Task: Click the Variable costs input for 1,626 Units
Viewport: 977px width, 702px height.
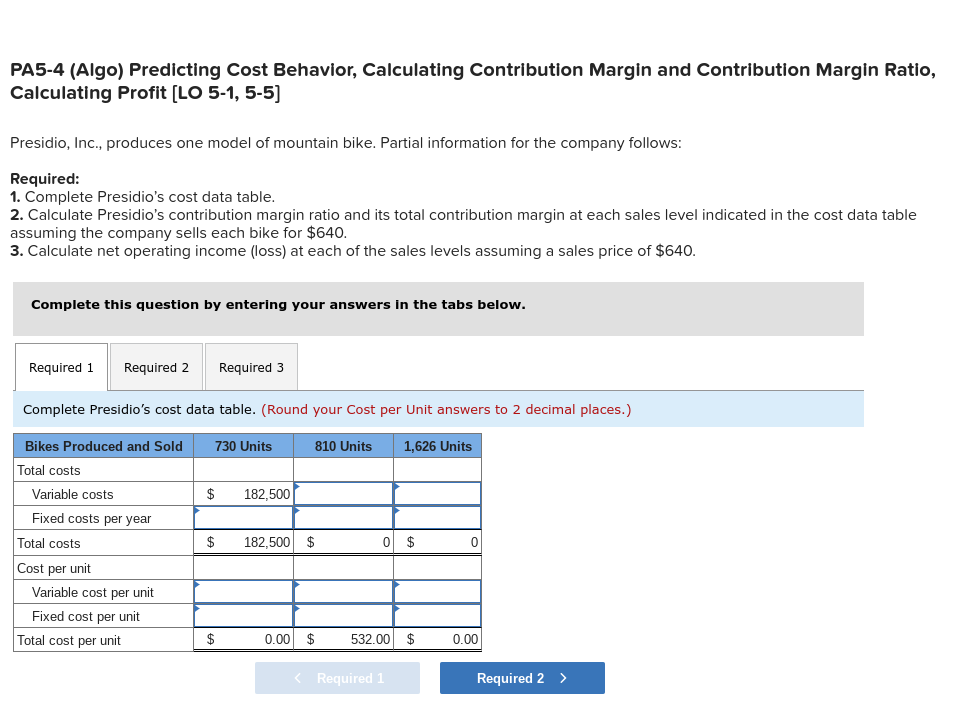Action: coord(437,494)
